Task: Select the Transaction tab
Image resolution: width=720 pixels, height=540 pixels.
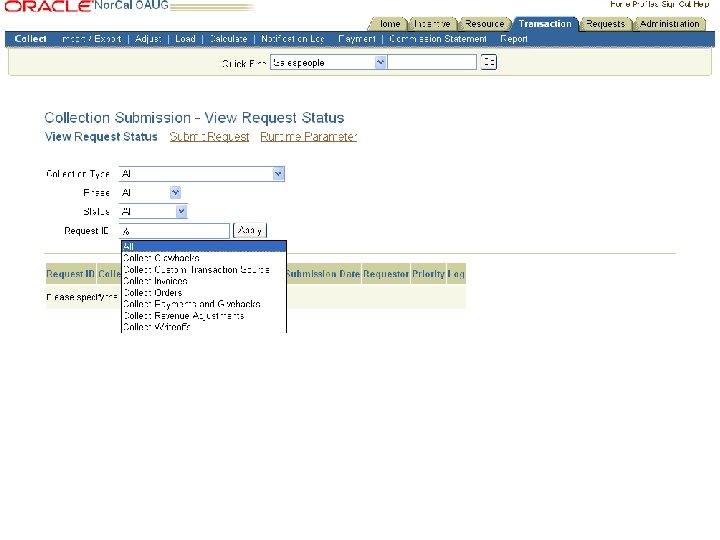Action: pos(545,24)
